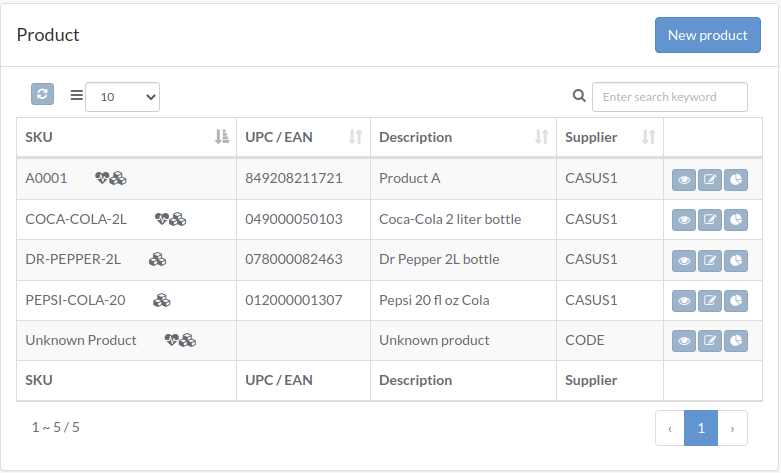Click boxes stock icon next to Unknown Product

pyautogui.click(x=188, y=340)
